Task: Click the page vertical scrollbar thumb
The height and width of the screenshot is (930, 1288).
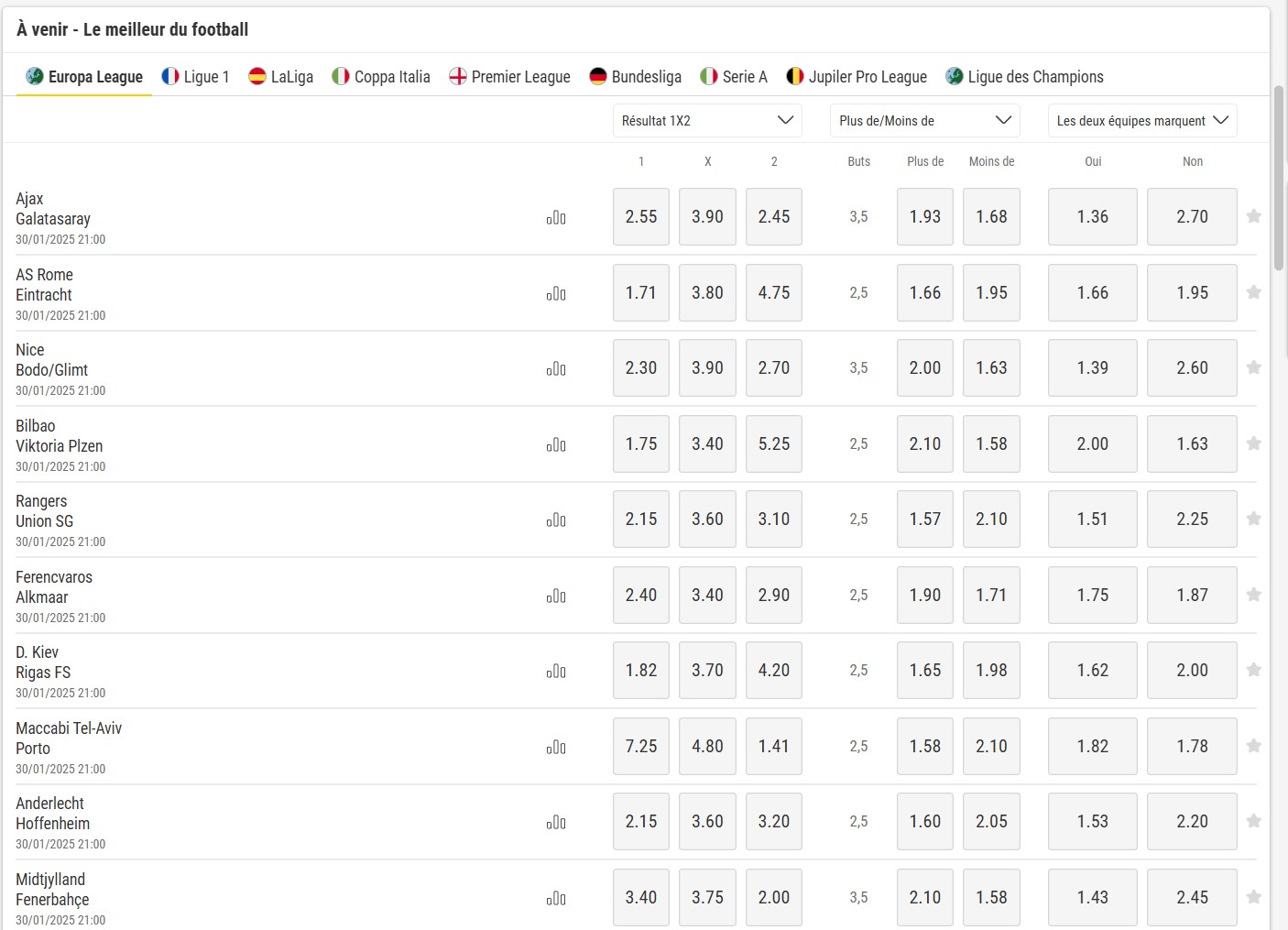Action: point(1279,179)
